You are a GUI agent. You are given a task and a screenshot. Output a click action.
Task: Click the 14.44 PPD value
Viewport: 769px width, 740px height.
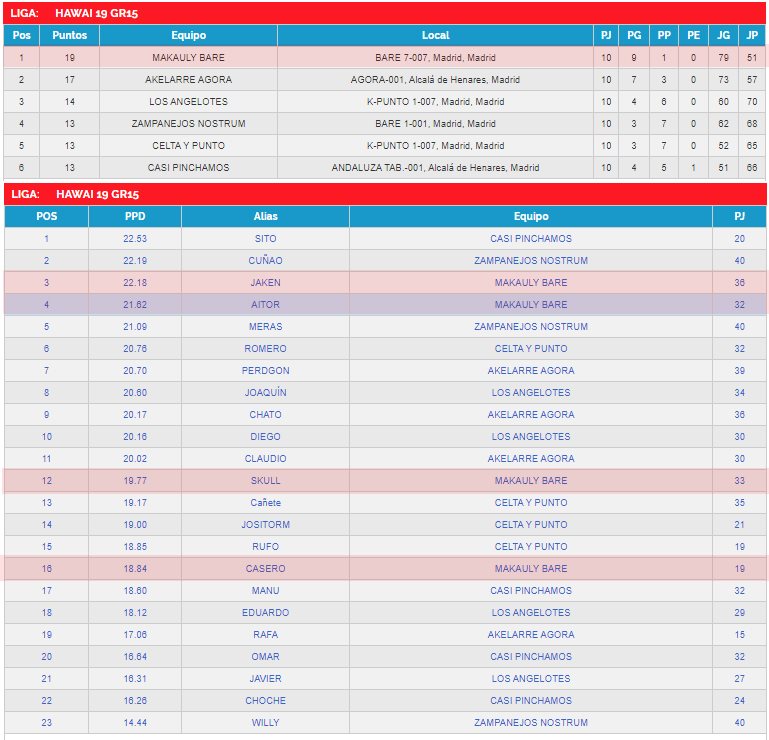click(x=135, y=723)
